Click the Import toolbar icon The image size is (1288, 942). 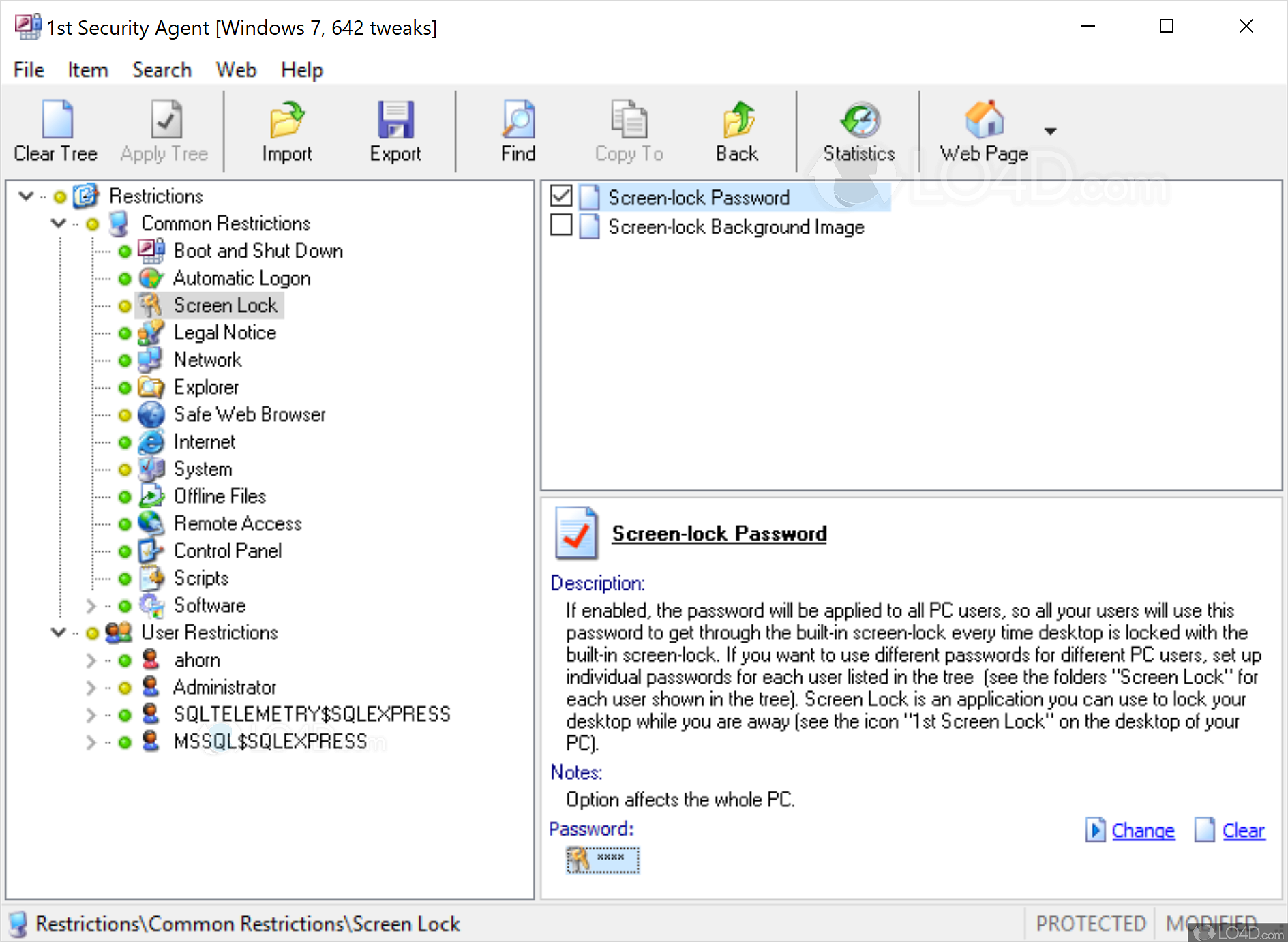[x=287, y=119]
